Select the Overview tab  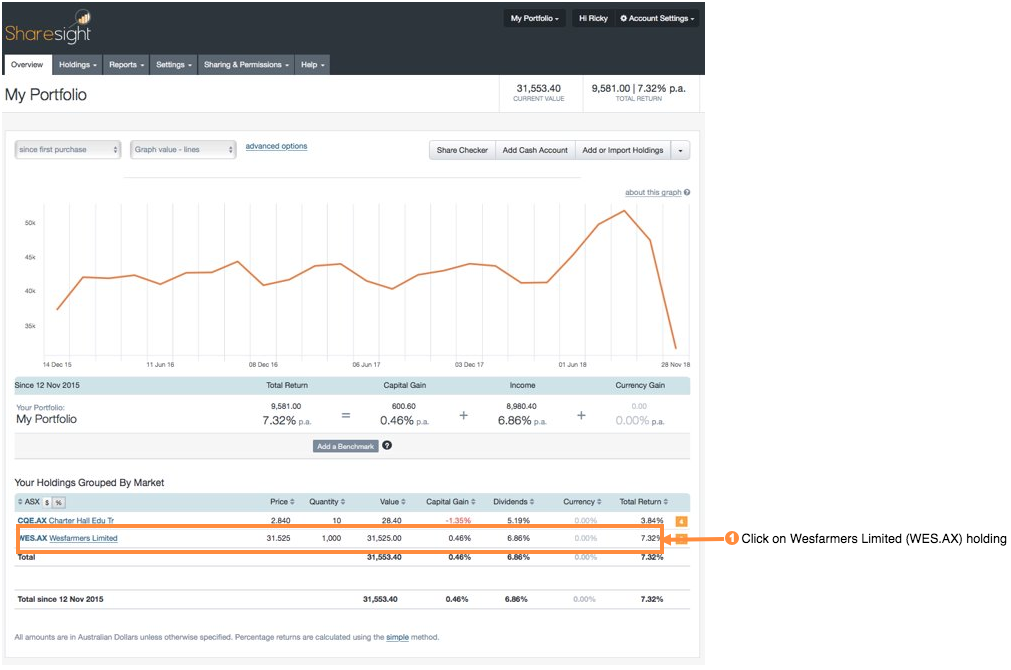pyautogui.click(x=27, y=64)
